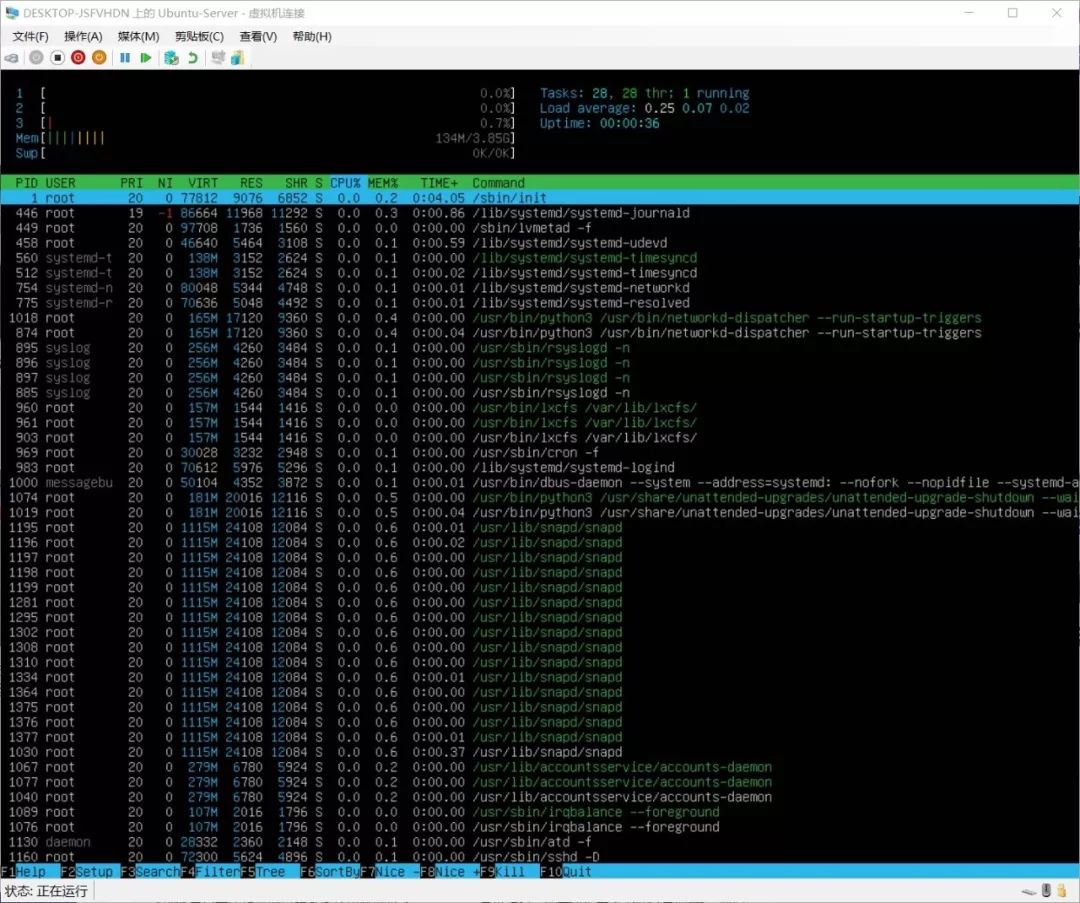Sort by the TIME+ column header
Screen dimensions: 1080x903
439,183
